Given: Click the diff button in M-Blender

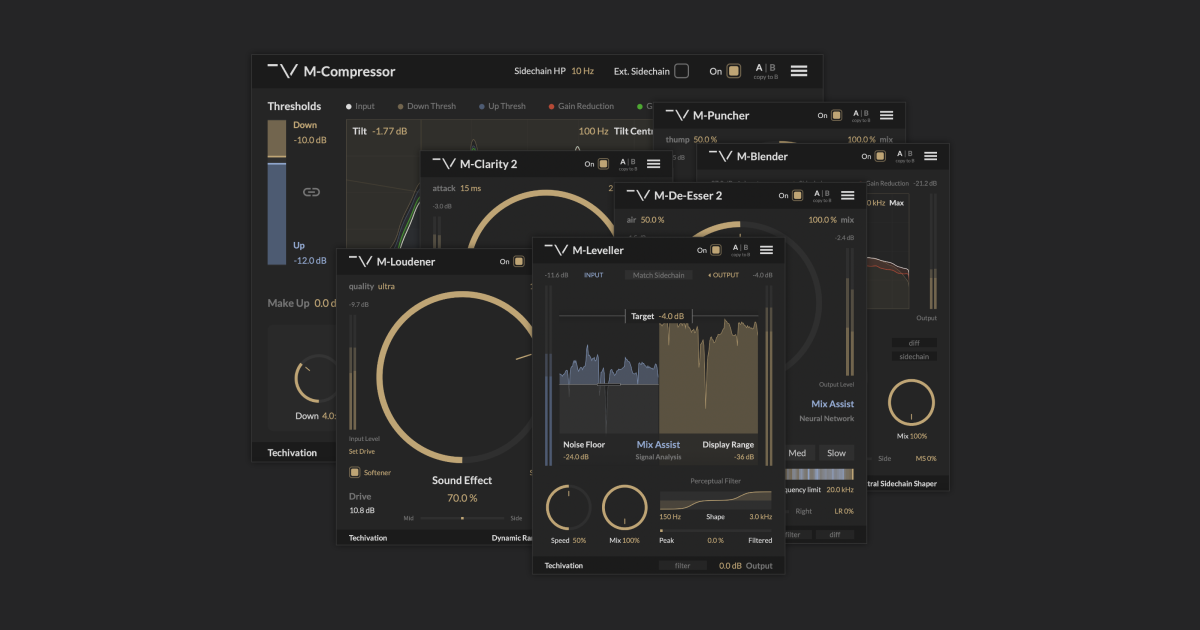Looking at the screenshot, I should click(x=914, y=343).
